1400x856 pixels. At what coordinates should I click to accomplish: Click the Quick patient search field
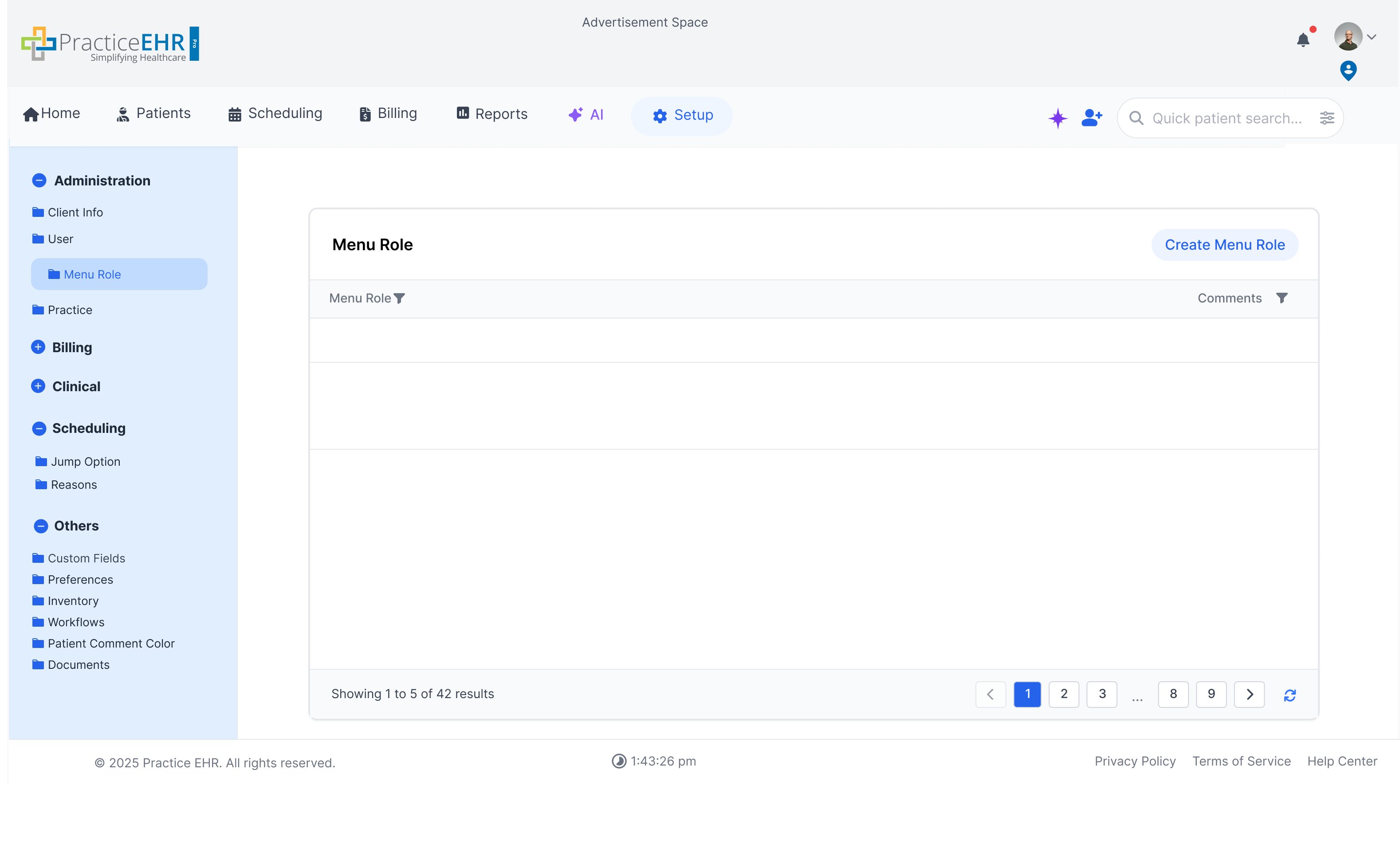pyautogui.click(x=1226, y=118)
